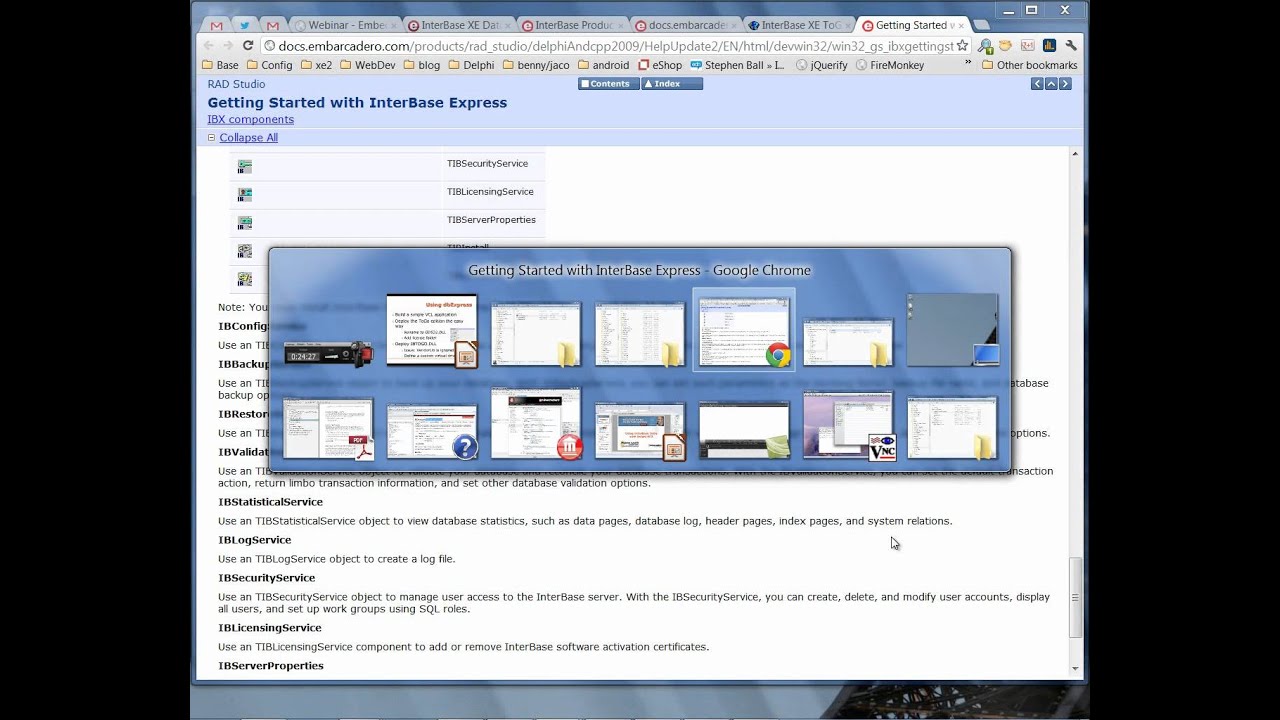Open the 'FireMonkey' bookmark

click(889, 65)
